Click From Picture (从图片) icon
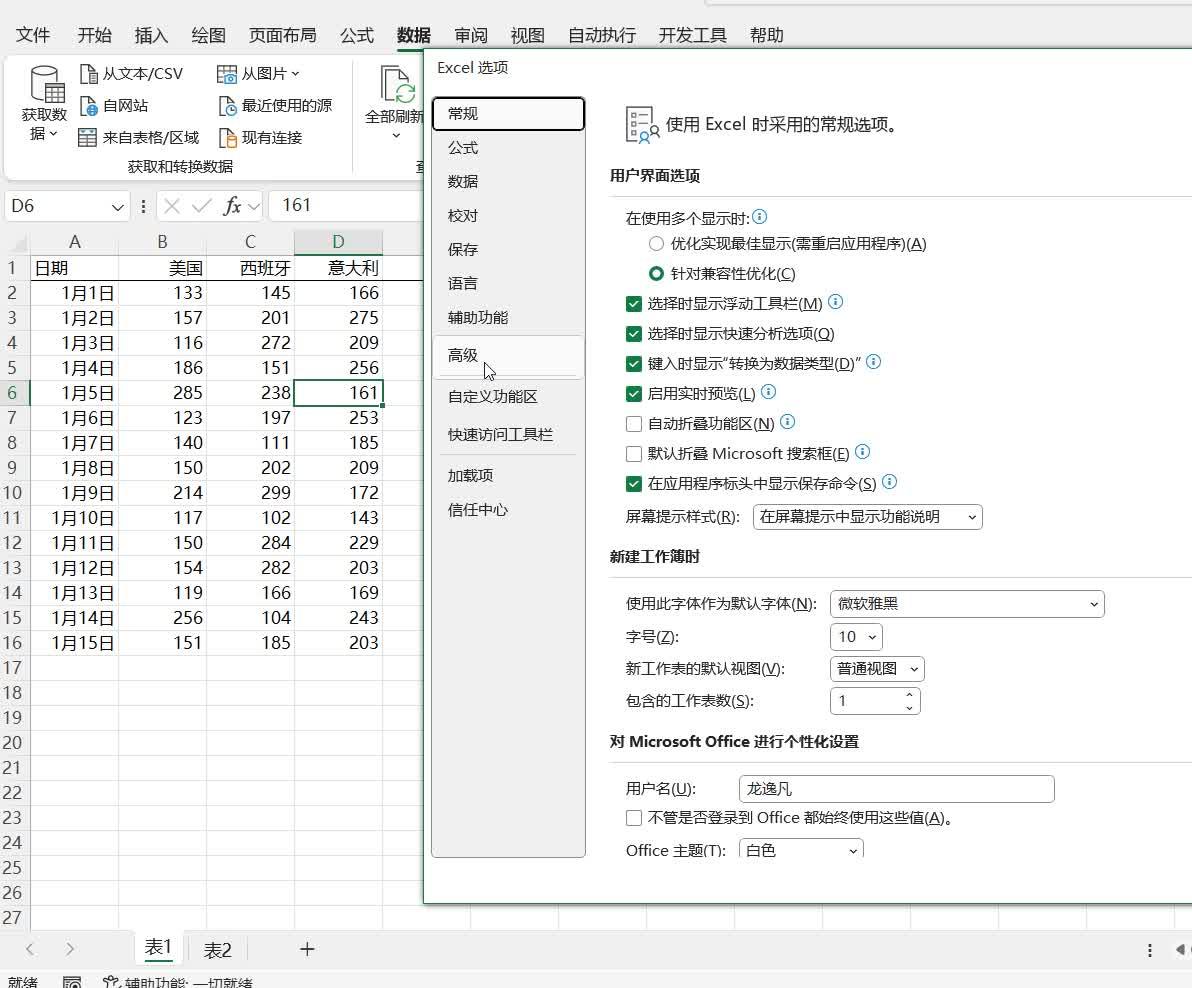 click(x=227, y=74)
